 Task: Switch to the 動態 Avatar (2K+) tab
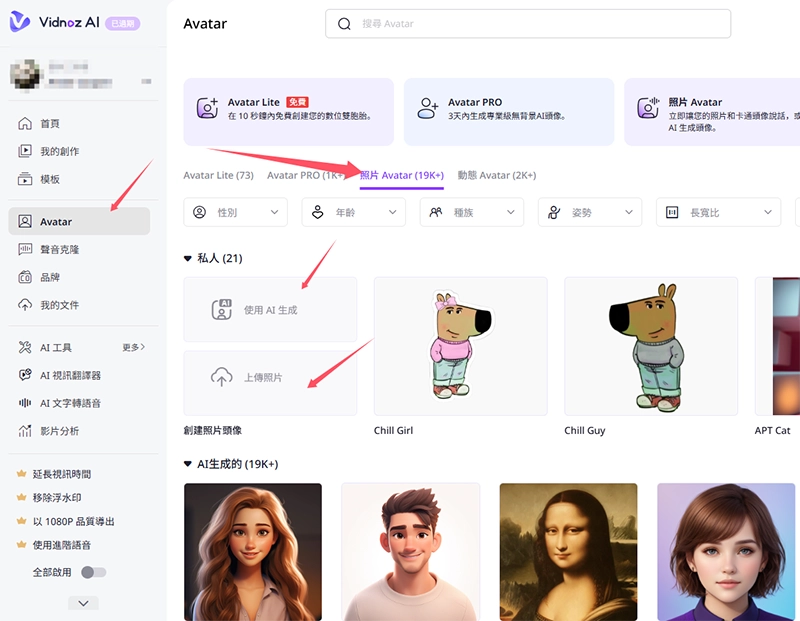496,175
